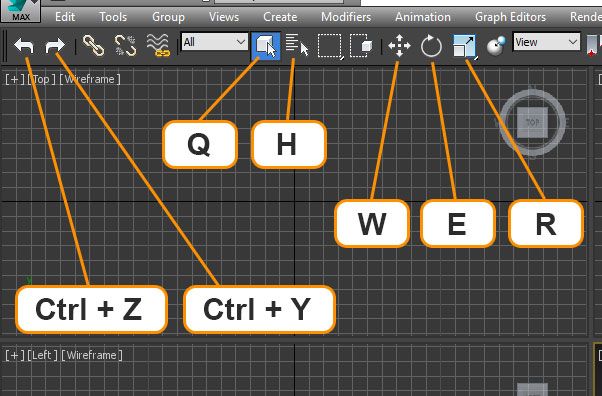The image size is (602, 396).
Task: Choose the Select and Move tool
Action: [x=399, y=46]
